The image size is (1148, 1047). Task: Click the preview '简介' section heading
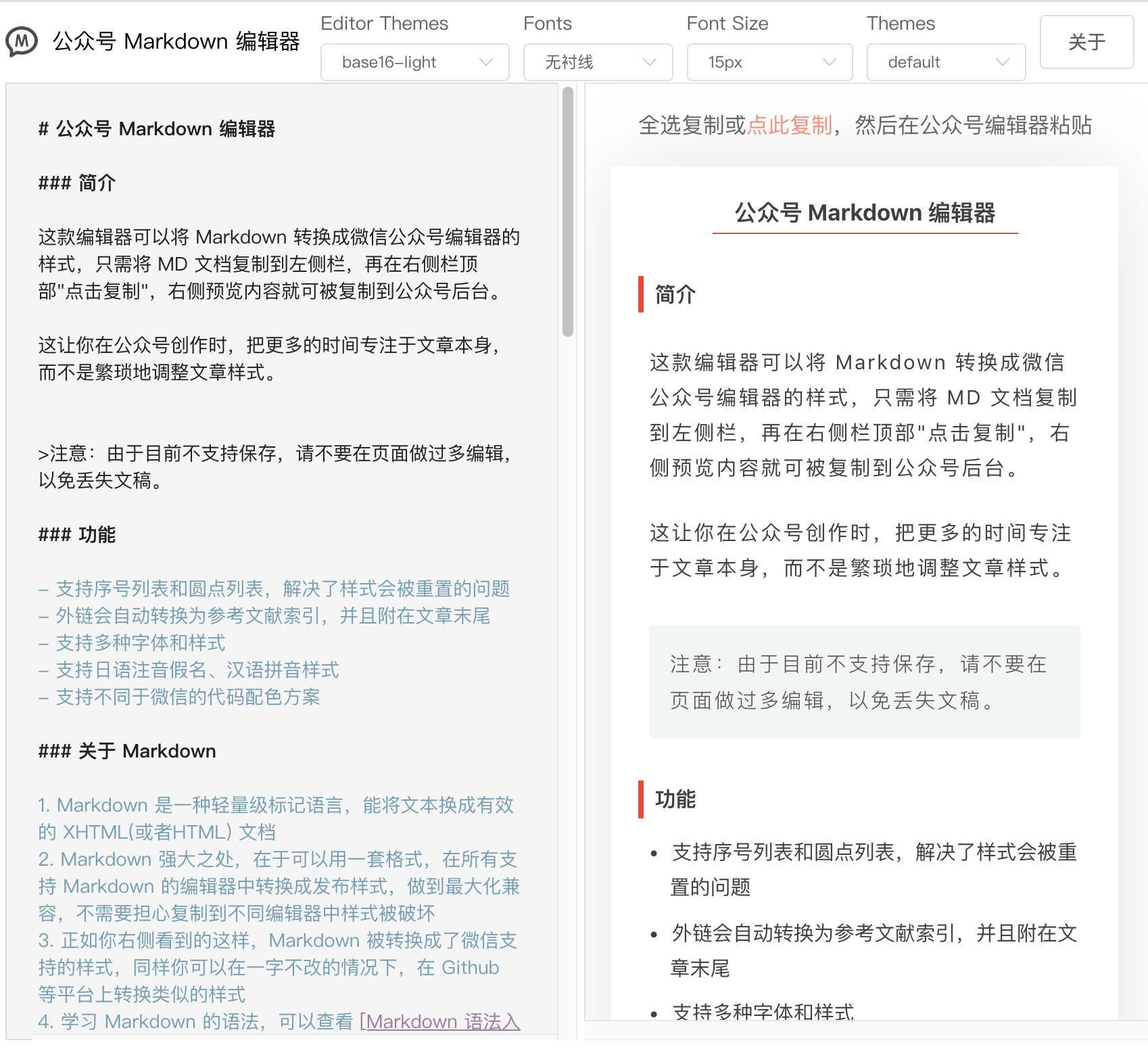coord(675,294)
